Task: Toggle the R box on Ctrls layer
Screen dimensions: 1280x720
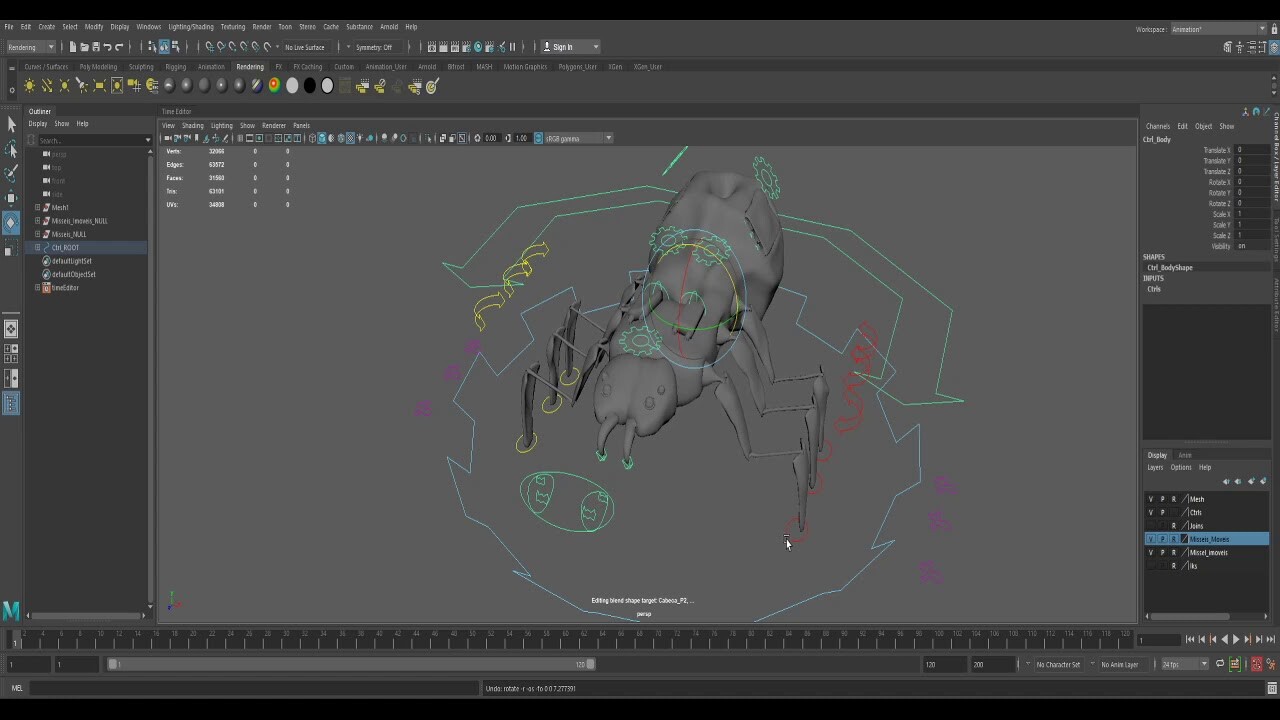Action: (1174, 512)
